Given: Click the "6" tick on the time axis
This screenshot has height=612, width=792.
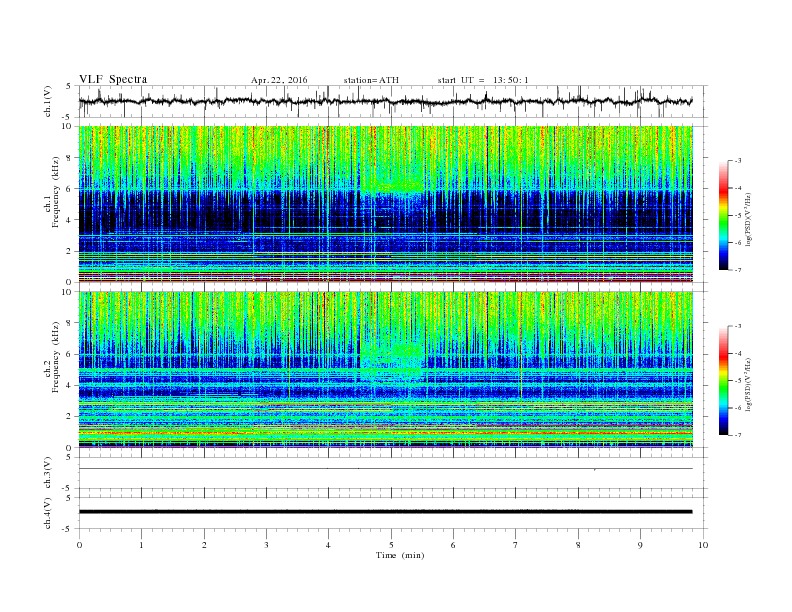Looking at the screenshot, I should point(453,545).
